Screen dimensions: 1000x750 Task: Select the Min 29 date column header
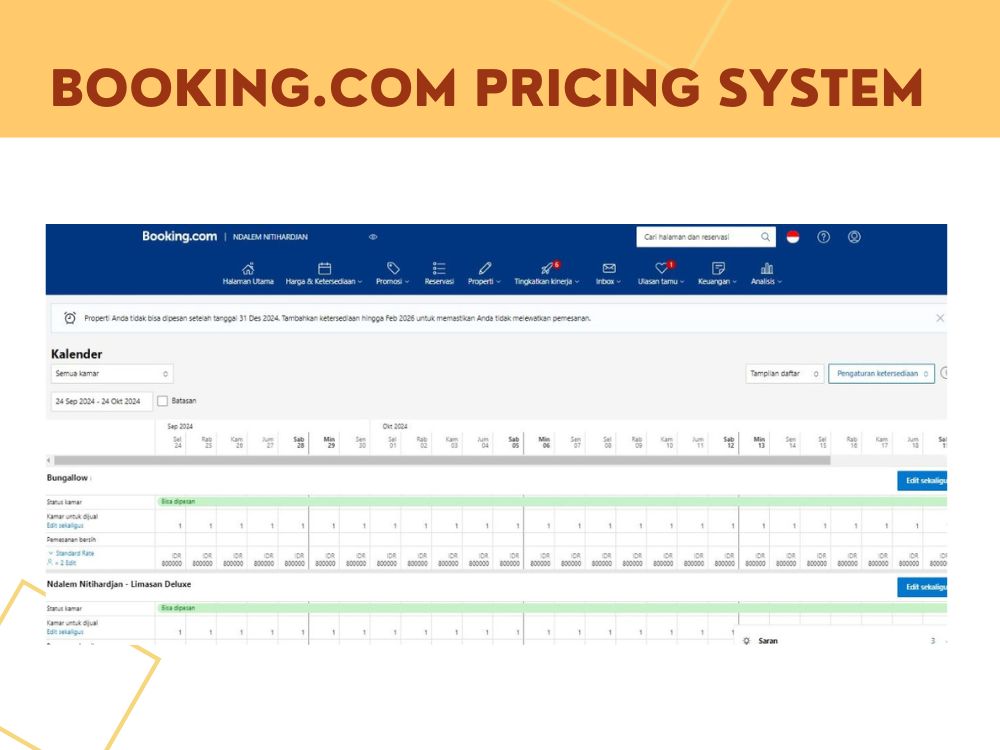(329, 442)
